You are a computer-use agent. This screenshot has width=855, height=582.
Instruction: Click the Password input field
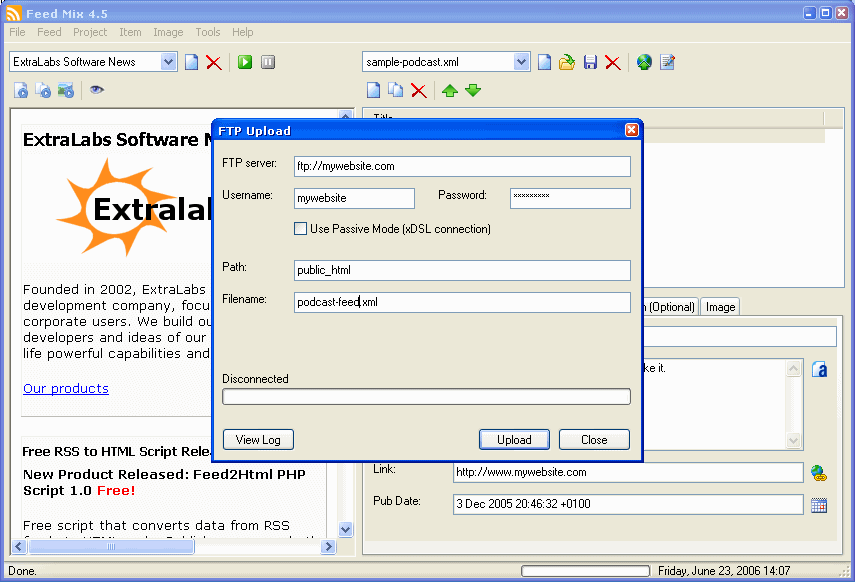(x=570, y=199)
